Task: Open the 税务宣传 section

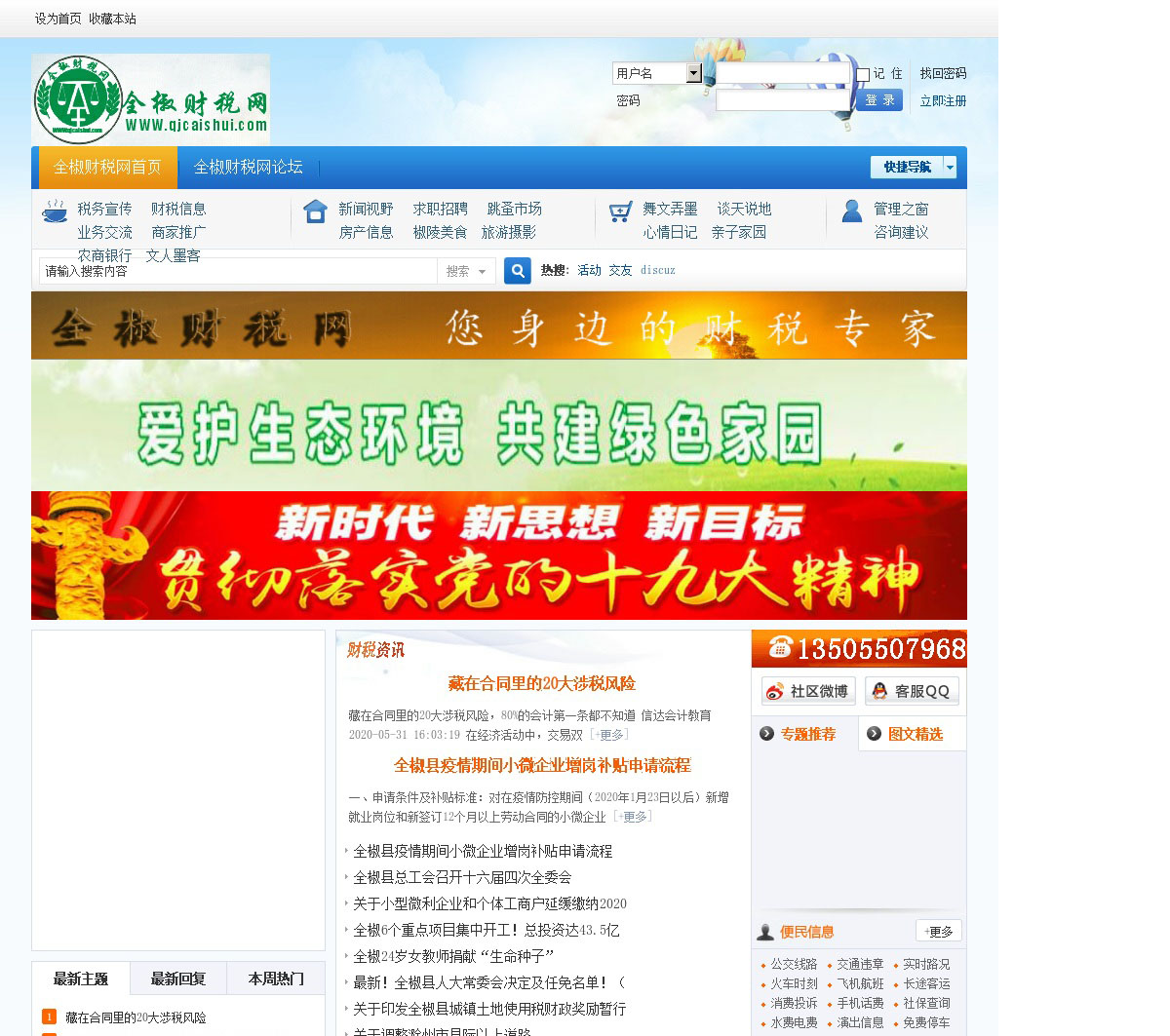Action: [x=104, y=209]
